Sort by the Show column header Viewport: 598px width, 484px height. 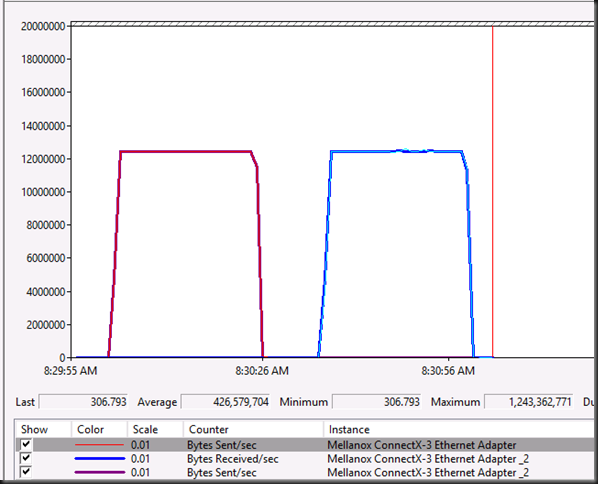point(34,429)
